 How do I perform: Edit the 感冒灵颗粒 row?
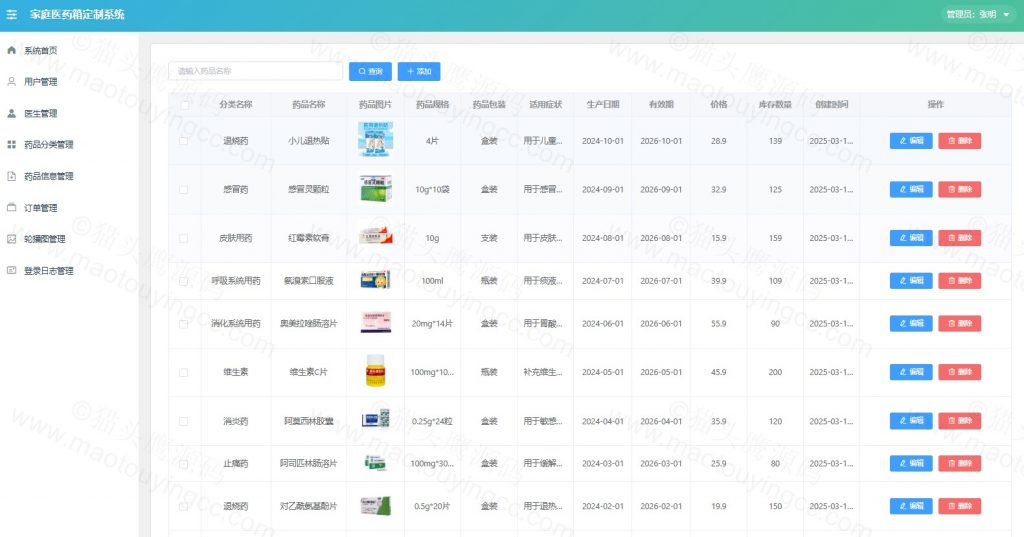[911, 189]
